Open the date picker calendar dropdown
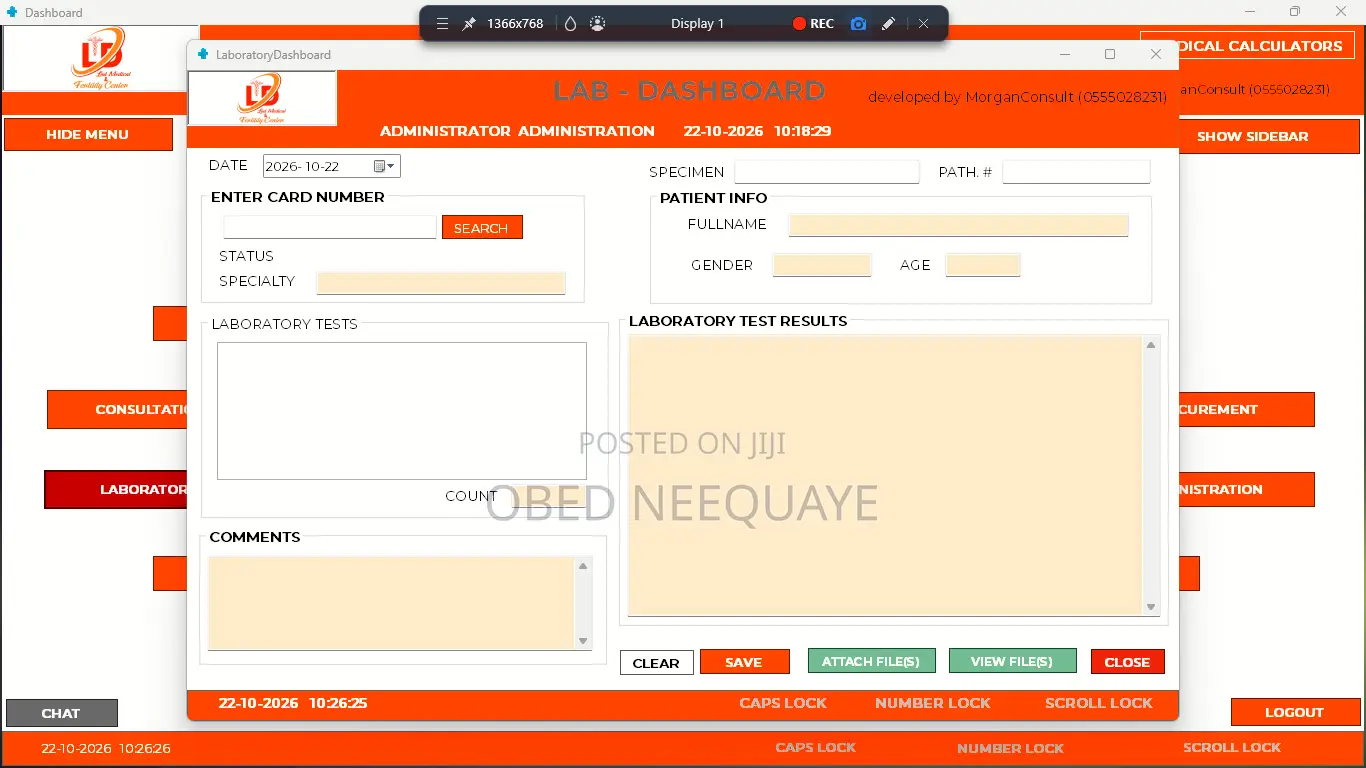Screen dimensions: 1366x768 tap(385, 166)
